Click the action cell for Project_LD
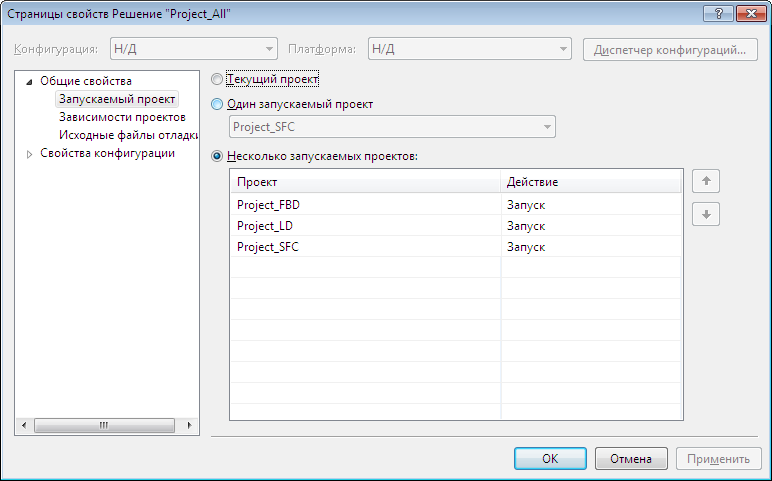 [591, 226]
